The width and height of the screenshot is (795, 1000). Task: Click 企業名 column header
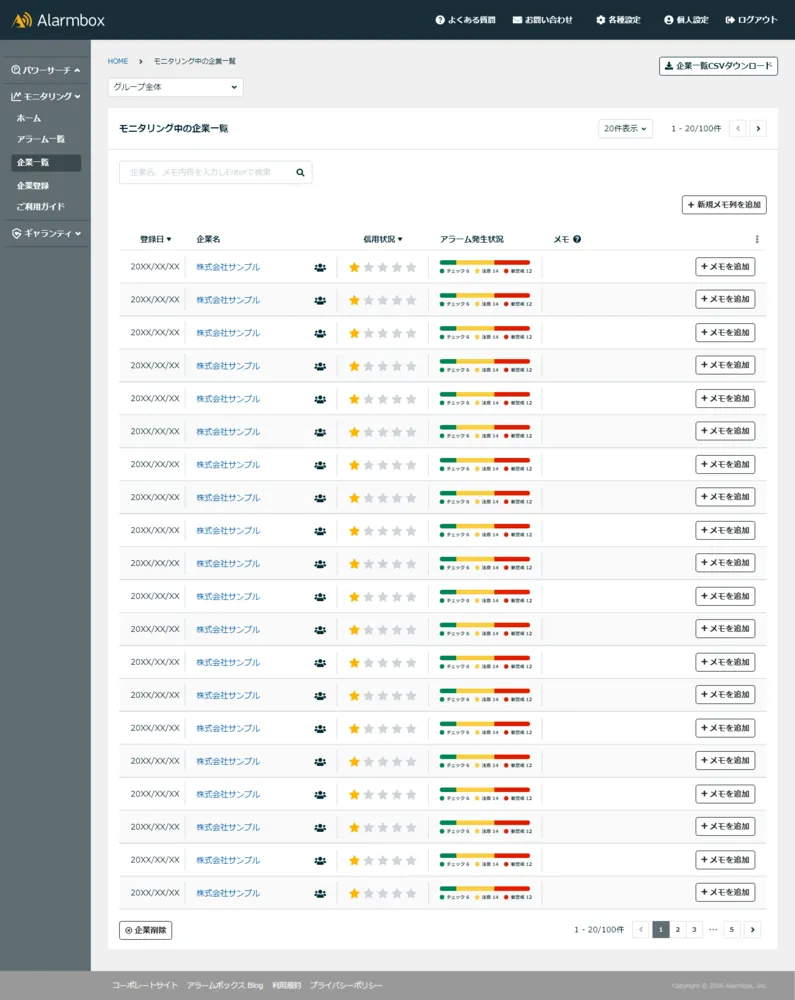pos(208,239)
